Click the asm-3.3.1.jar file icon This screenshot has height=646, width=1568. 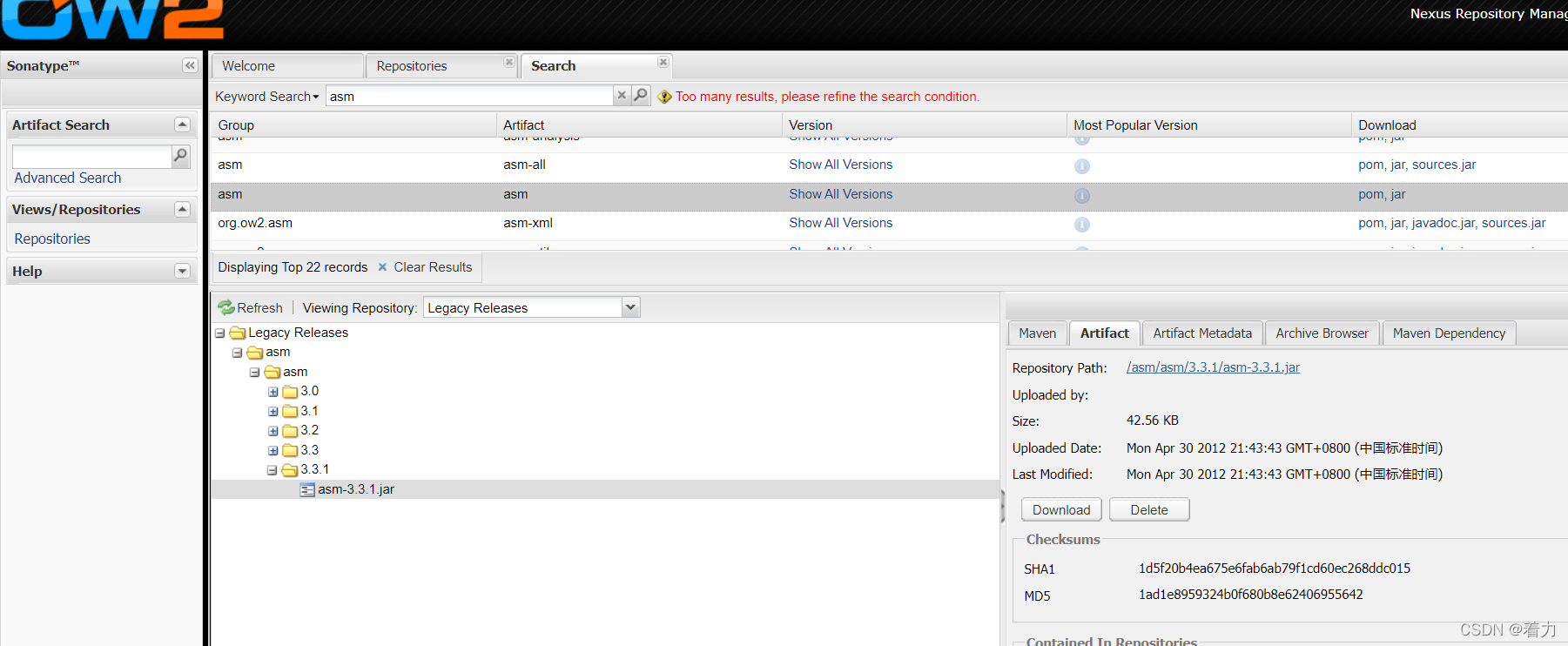tap(307, 490)
